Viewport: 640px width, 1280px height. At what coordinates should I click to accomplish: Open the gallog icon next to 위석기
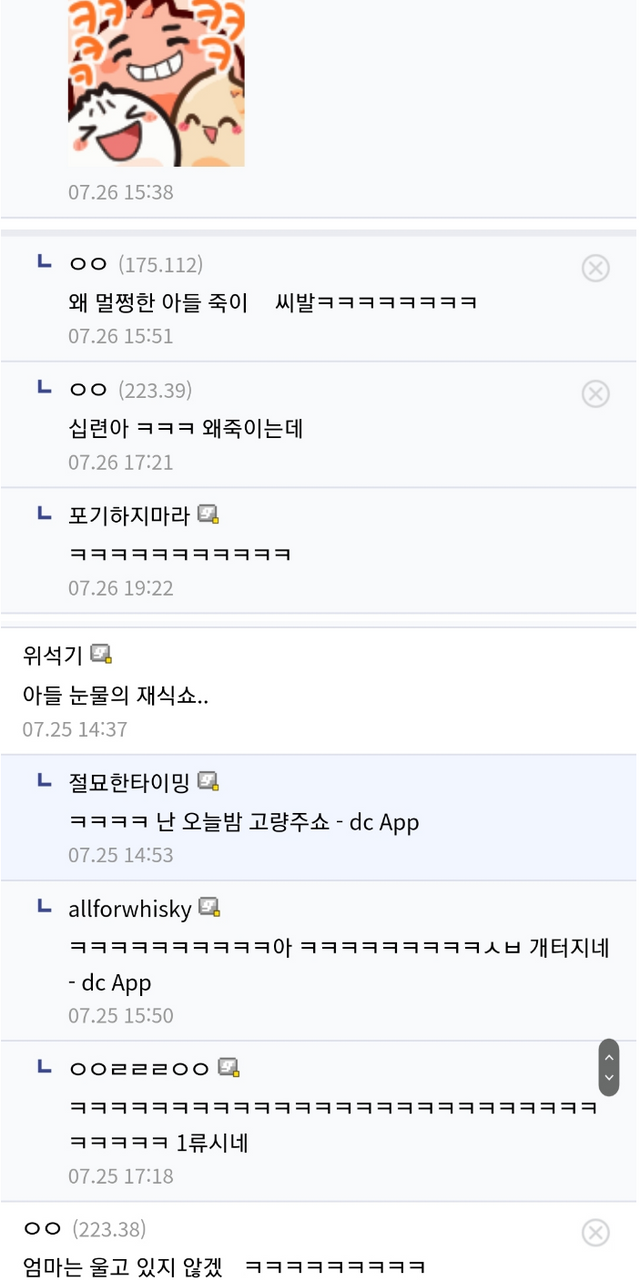pyautogui.click(x=101, y=655)
